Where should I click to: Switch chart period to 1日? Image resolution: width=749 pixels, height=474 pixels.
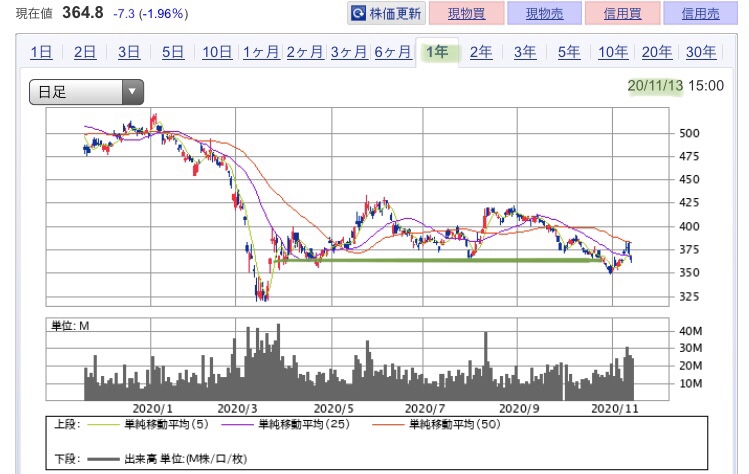click(x=41, y=52)
